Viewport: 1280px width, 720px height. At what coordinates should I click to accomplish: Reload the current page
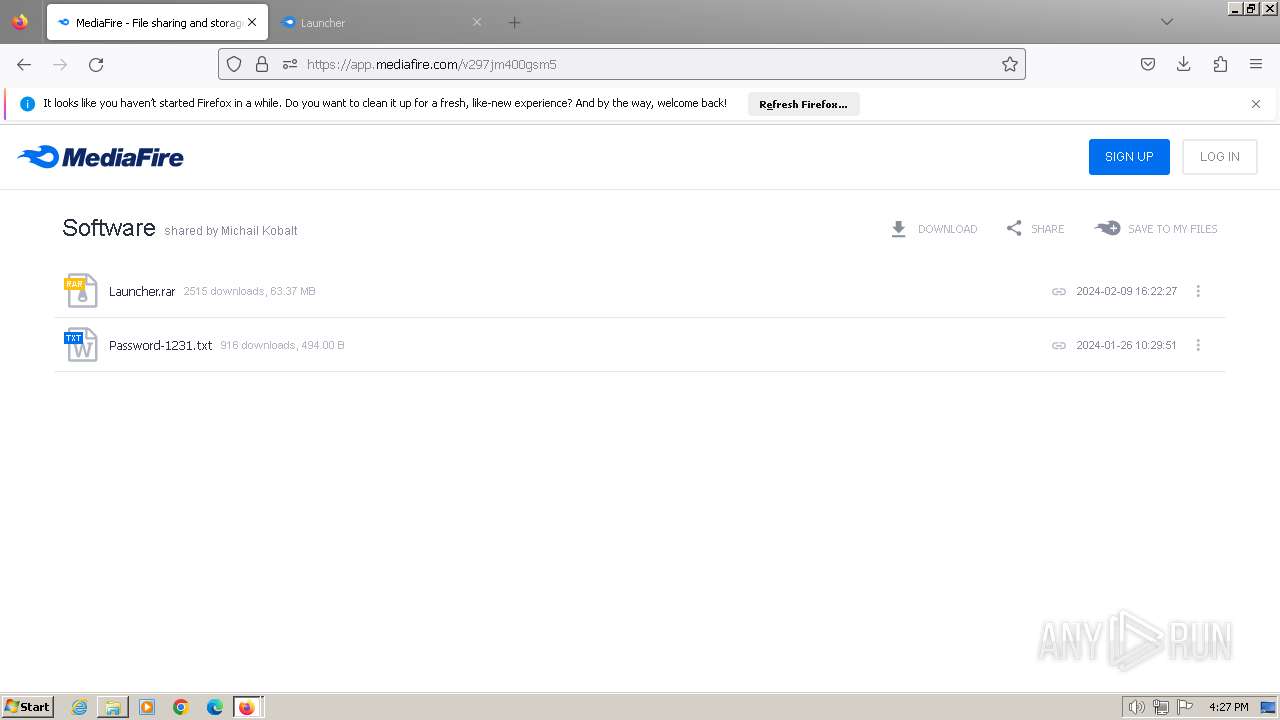96,64
